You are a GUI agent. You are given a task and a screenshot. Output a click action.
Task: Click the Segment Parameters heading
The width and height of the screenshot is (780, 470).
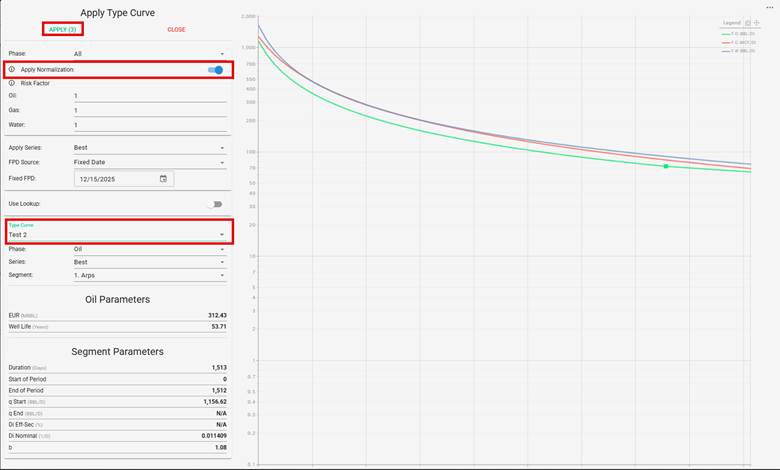pos(117,352)
